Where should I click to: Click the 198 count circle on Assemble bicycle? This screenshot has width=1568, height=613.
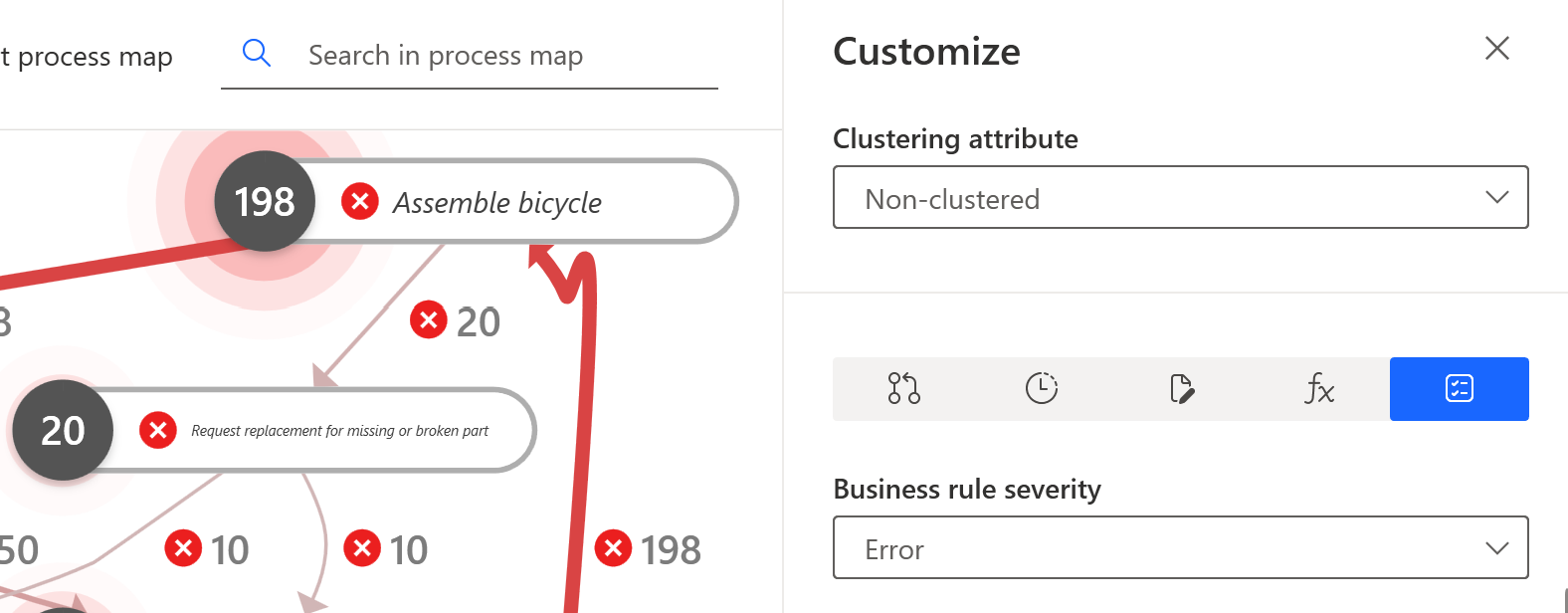[265, 202]
